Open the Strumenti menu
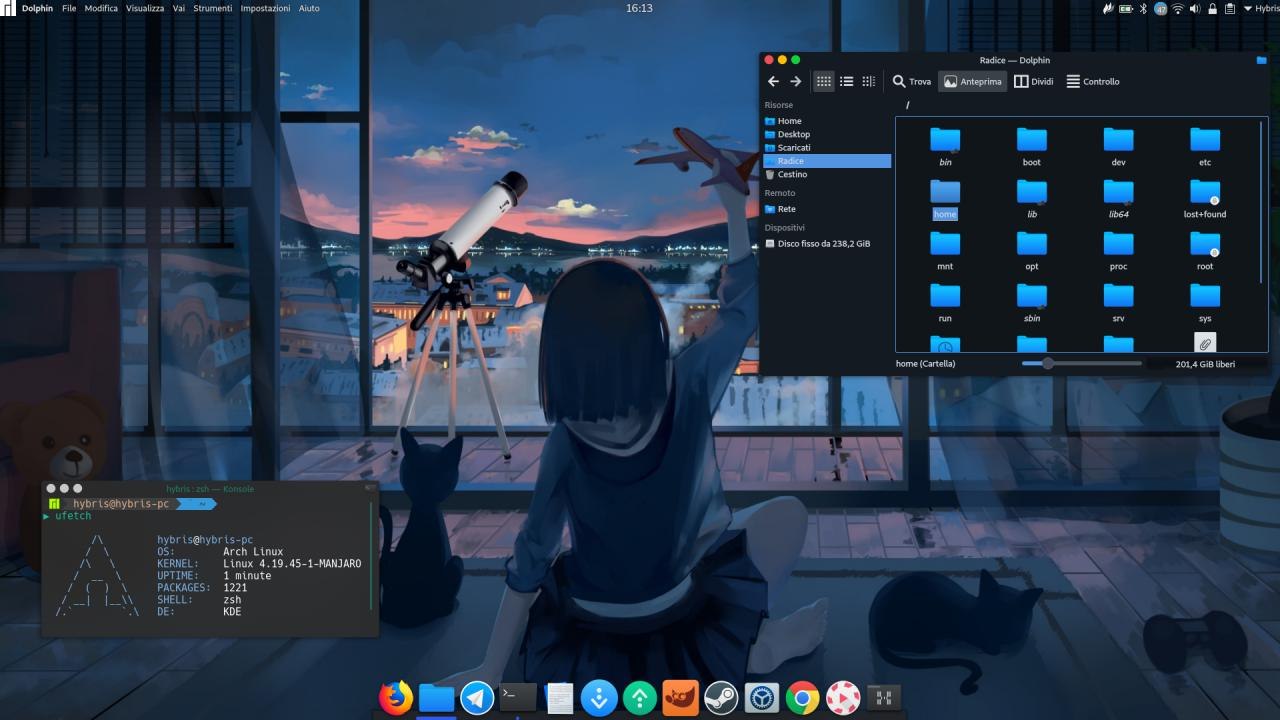Viewport: 1280px width, 720px height. [x=213, y=8]
